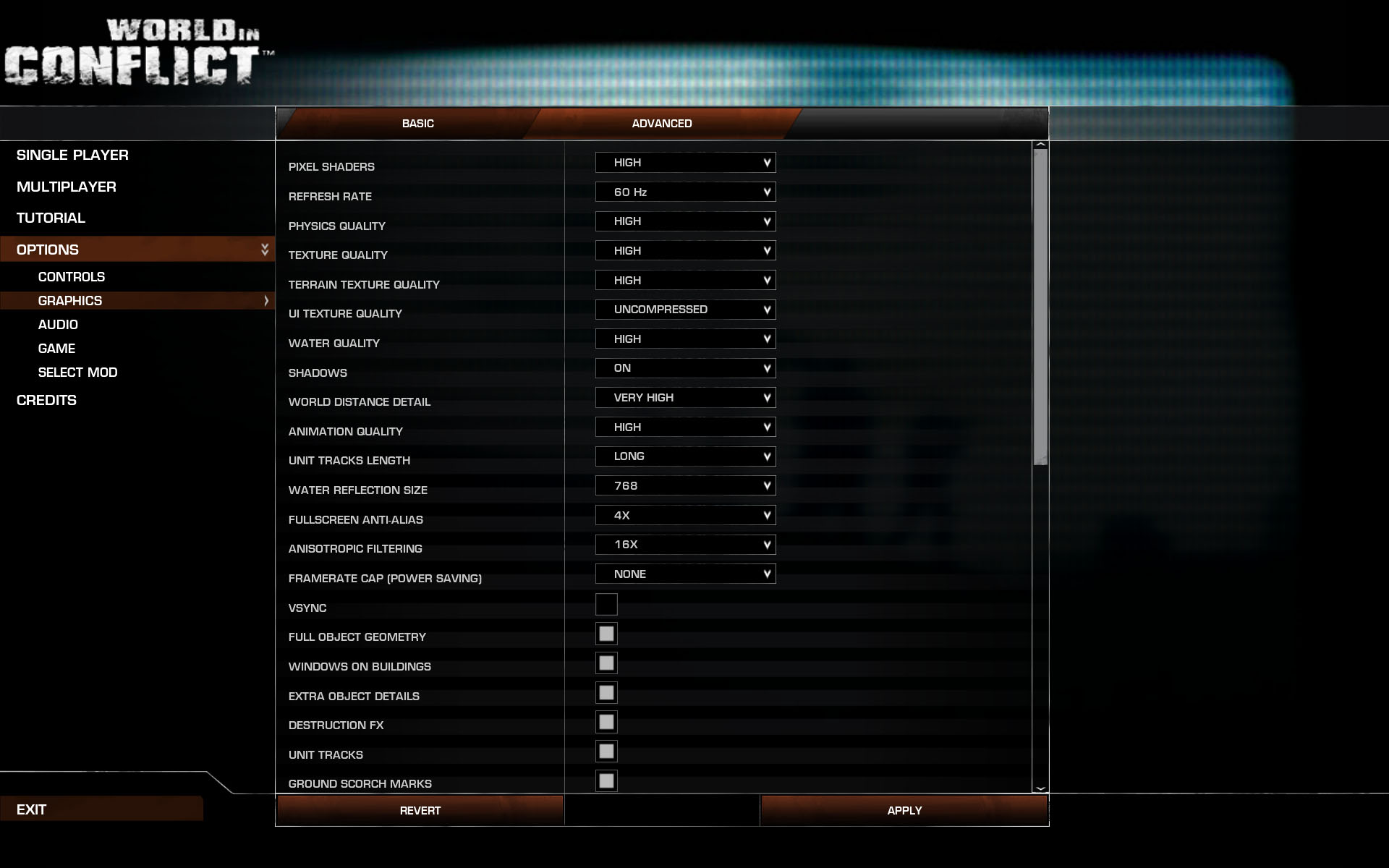Image resolution: width=1389 pixels, height=868 pixels.
Task: Click TUTORIAL navigation option
Action: (x=52, y=218)
